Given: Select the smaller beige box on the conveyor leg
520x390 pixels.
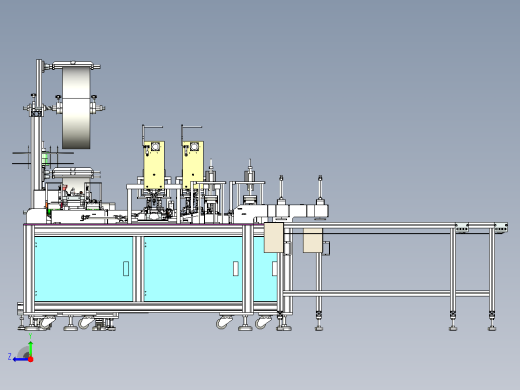Looking at the screenshot, I should coord(313,240).
